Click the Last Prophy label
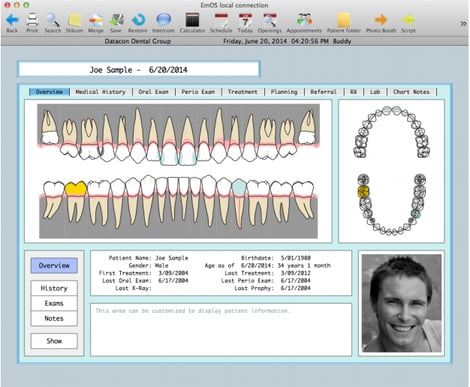The height and width of the screenshot is (387, 470). coord(254,288)
